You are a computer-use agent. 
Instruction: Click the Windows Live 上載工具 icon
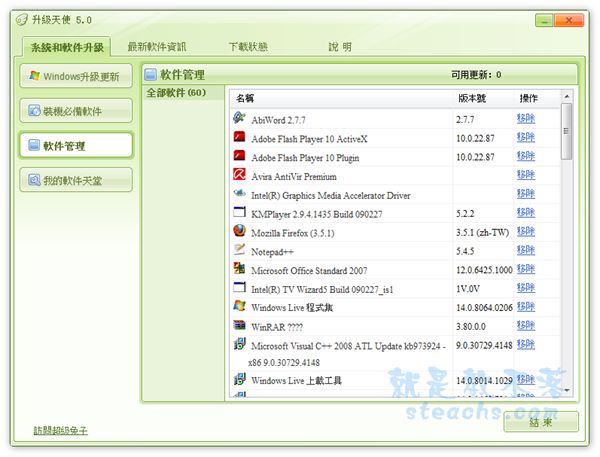240,379
